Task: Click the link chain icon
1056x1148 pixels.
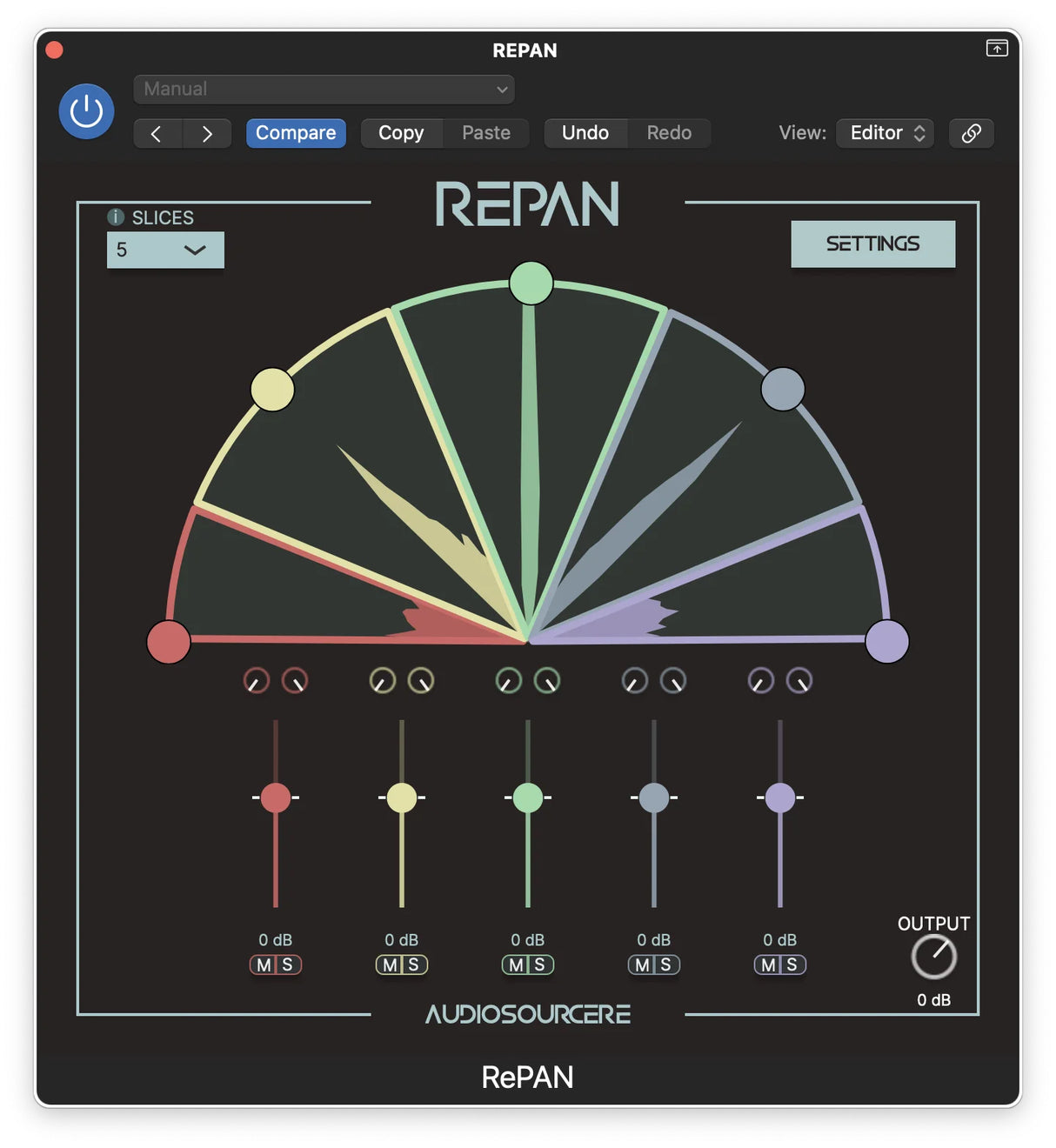Action: [971, 133]
